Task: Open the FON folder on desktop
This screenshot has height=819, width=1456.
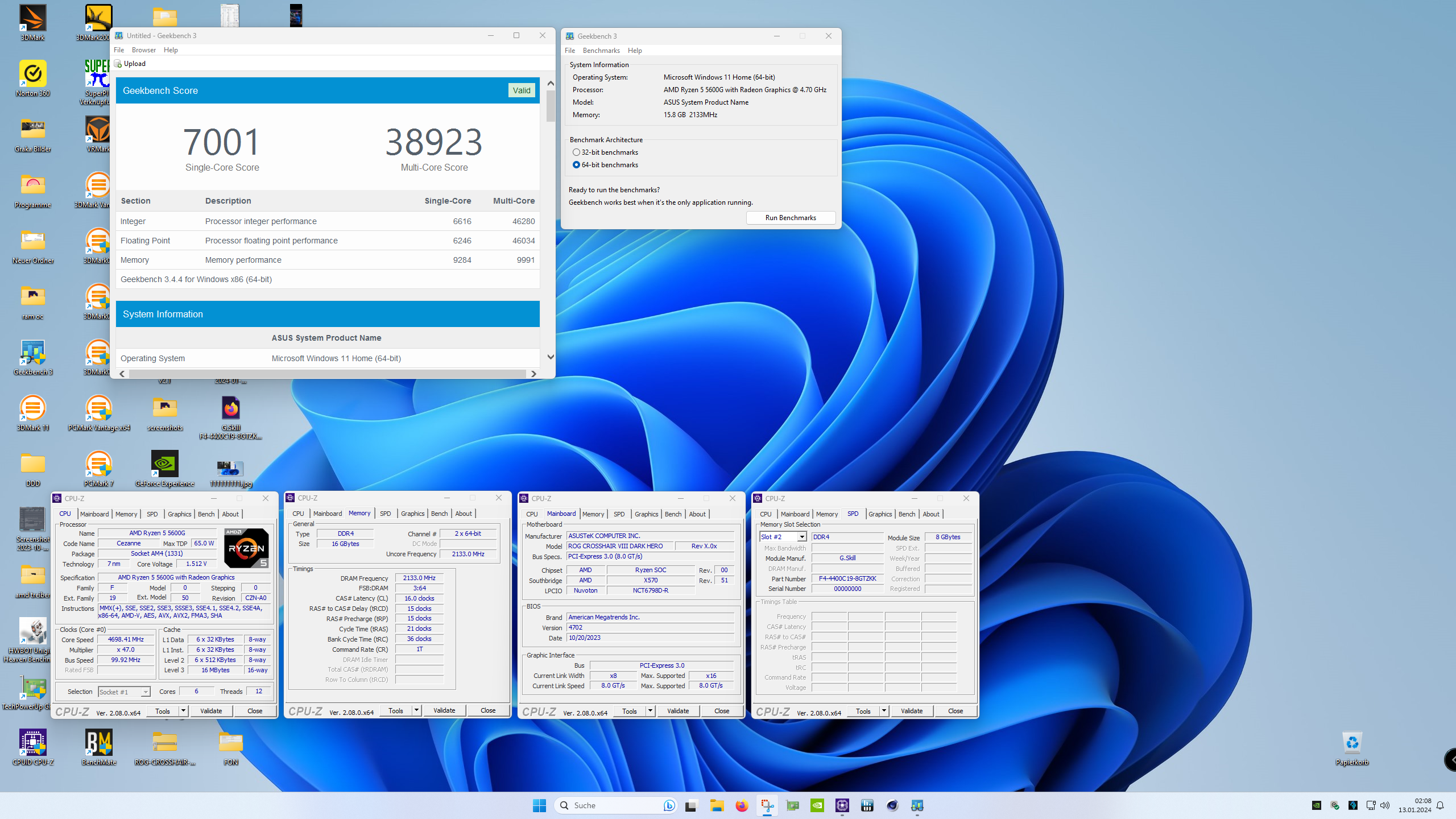Action: tap(230, 747)
